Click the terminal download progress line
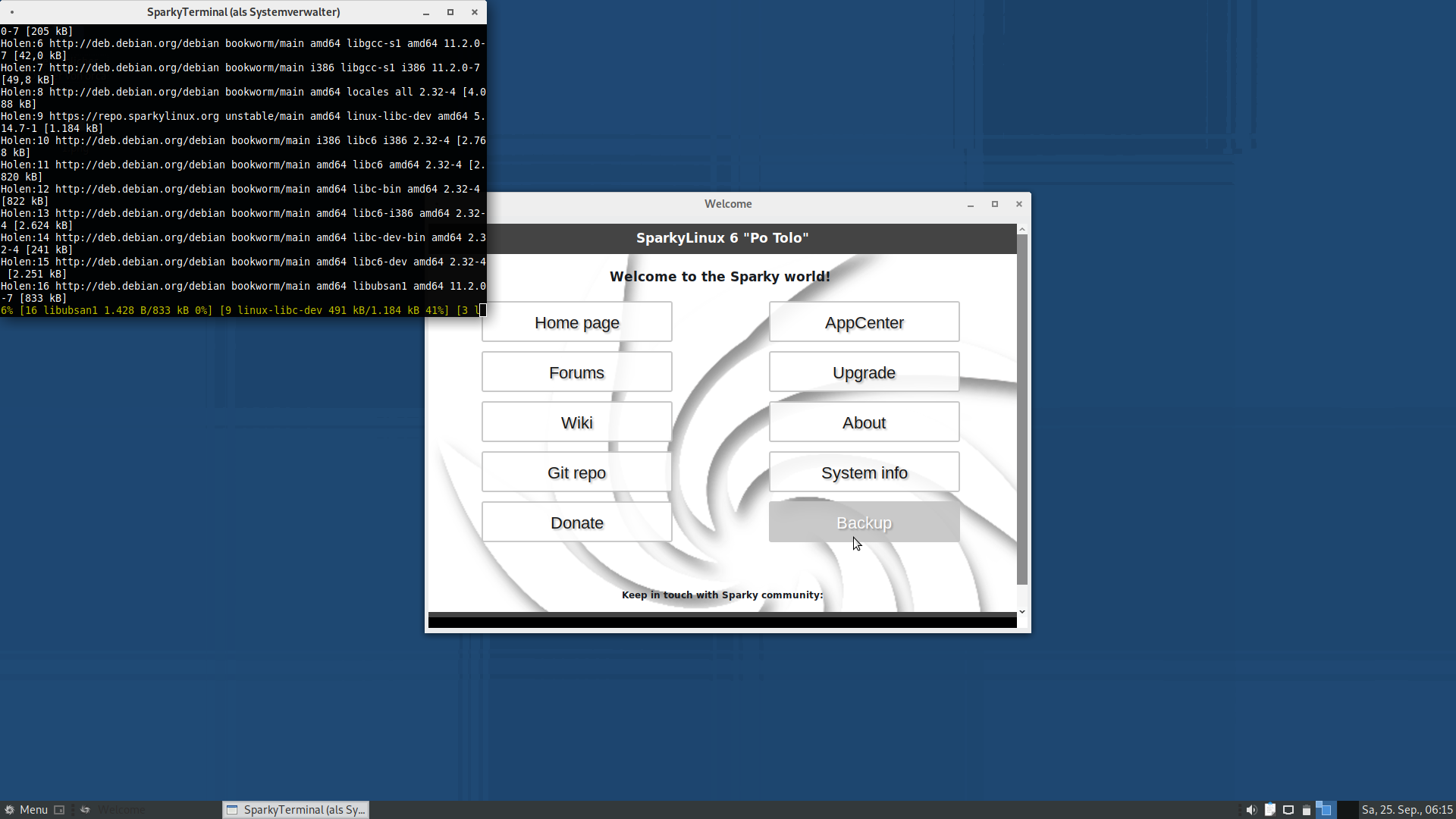The height and width of the screenshot is (819, 1456). pos(243,310)
